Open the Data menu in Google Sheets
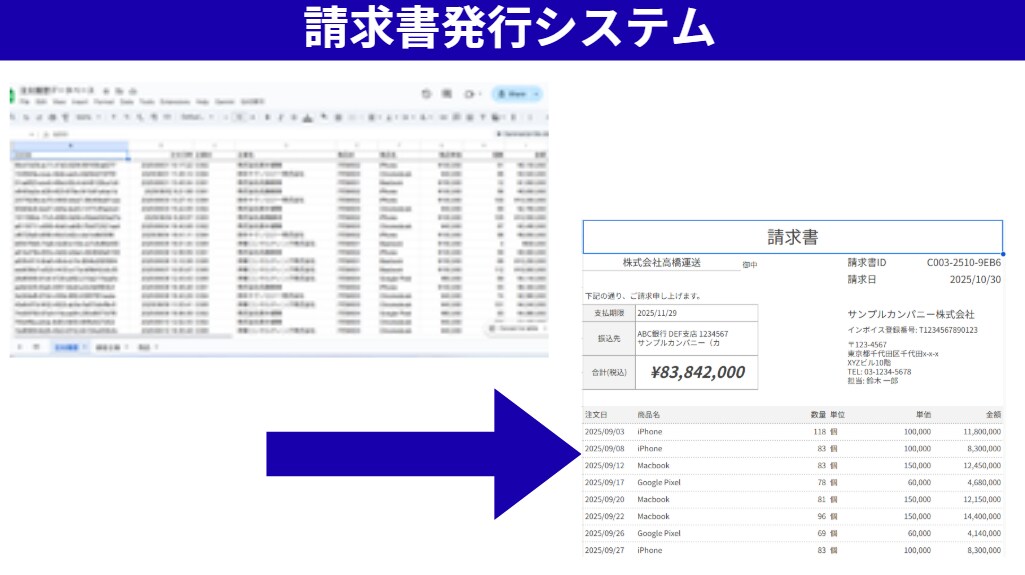 127,102
